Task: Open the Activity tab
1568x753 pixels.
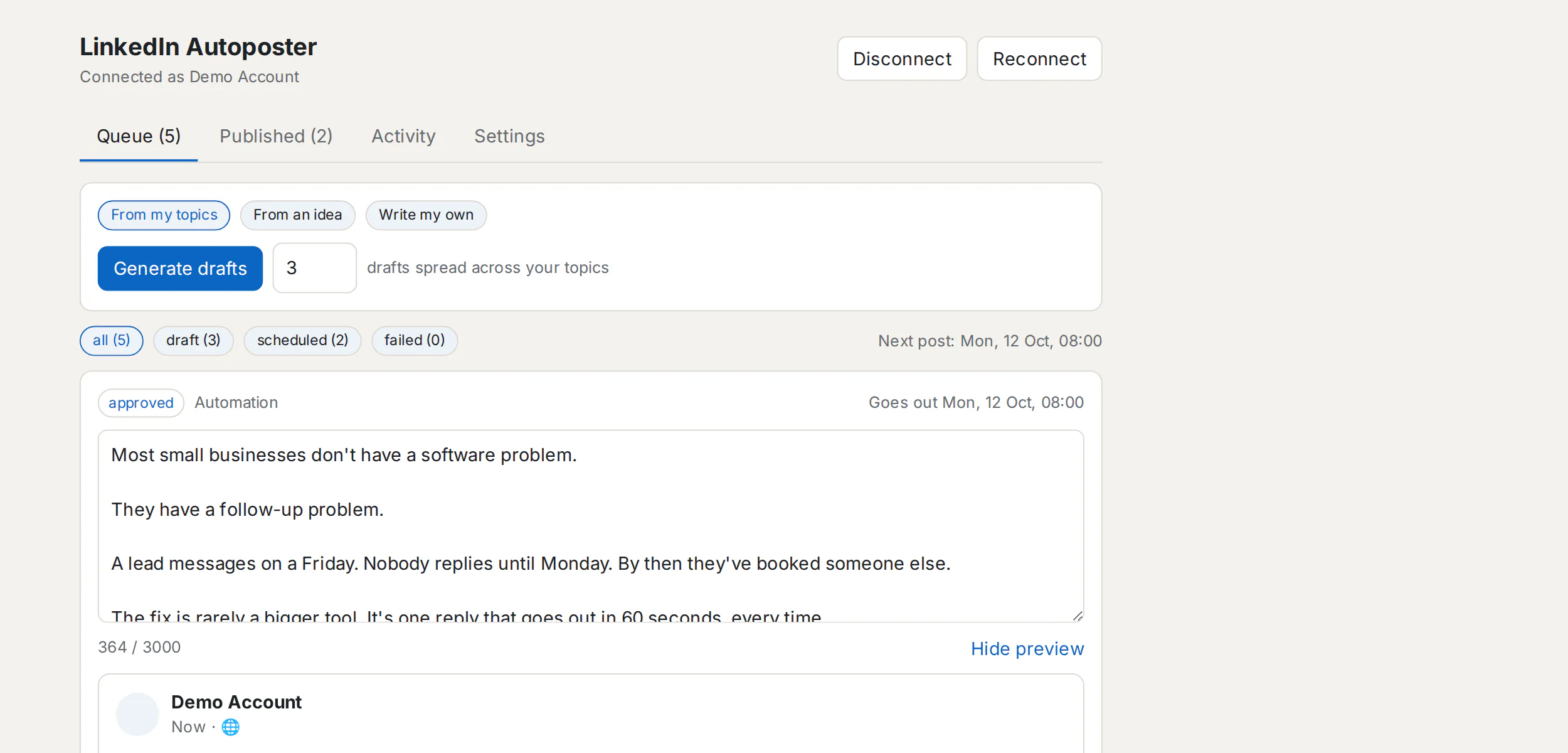Action: [x=403, y=136]
